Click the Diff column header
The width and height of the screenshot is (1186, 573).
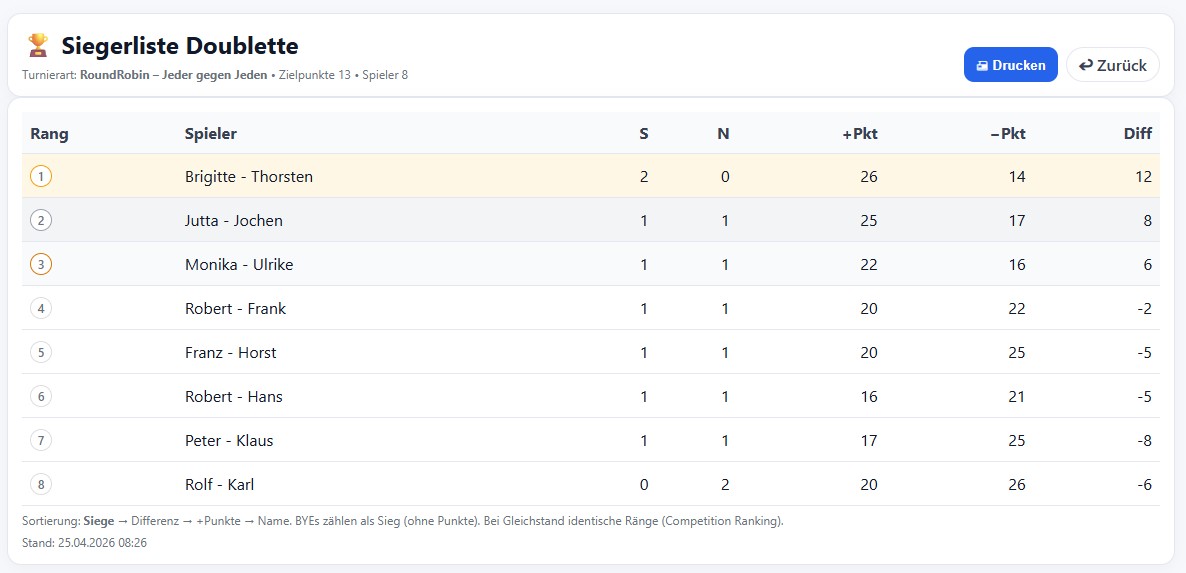click(1137, 134)
